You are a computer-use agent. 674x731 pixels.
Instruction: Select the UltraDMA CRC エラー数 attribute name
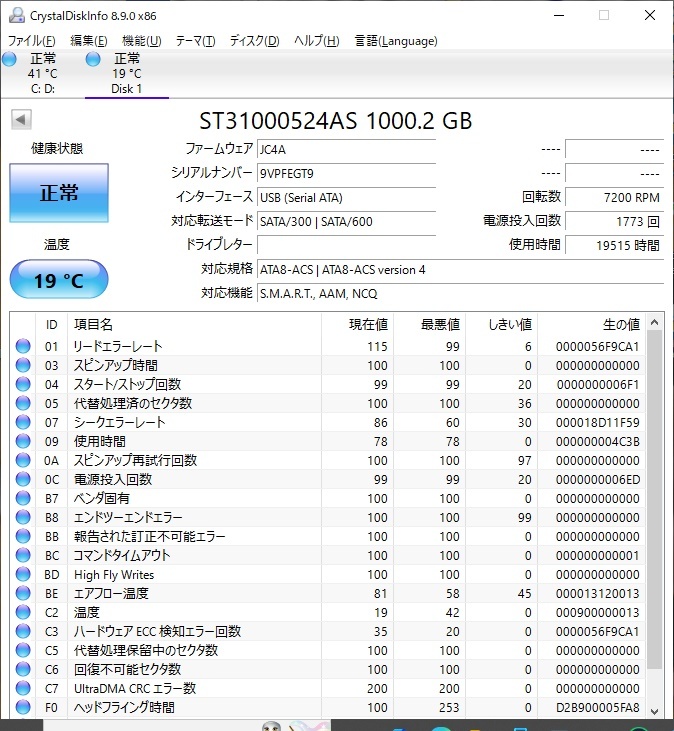pos(135,689)
